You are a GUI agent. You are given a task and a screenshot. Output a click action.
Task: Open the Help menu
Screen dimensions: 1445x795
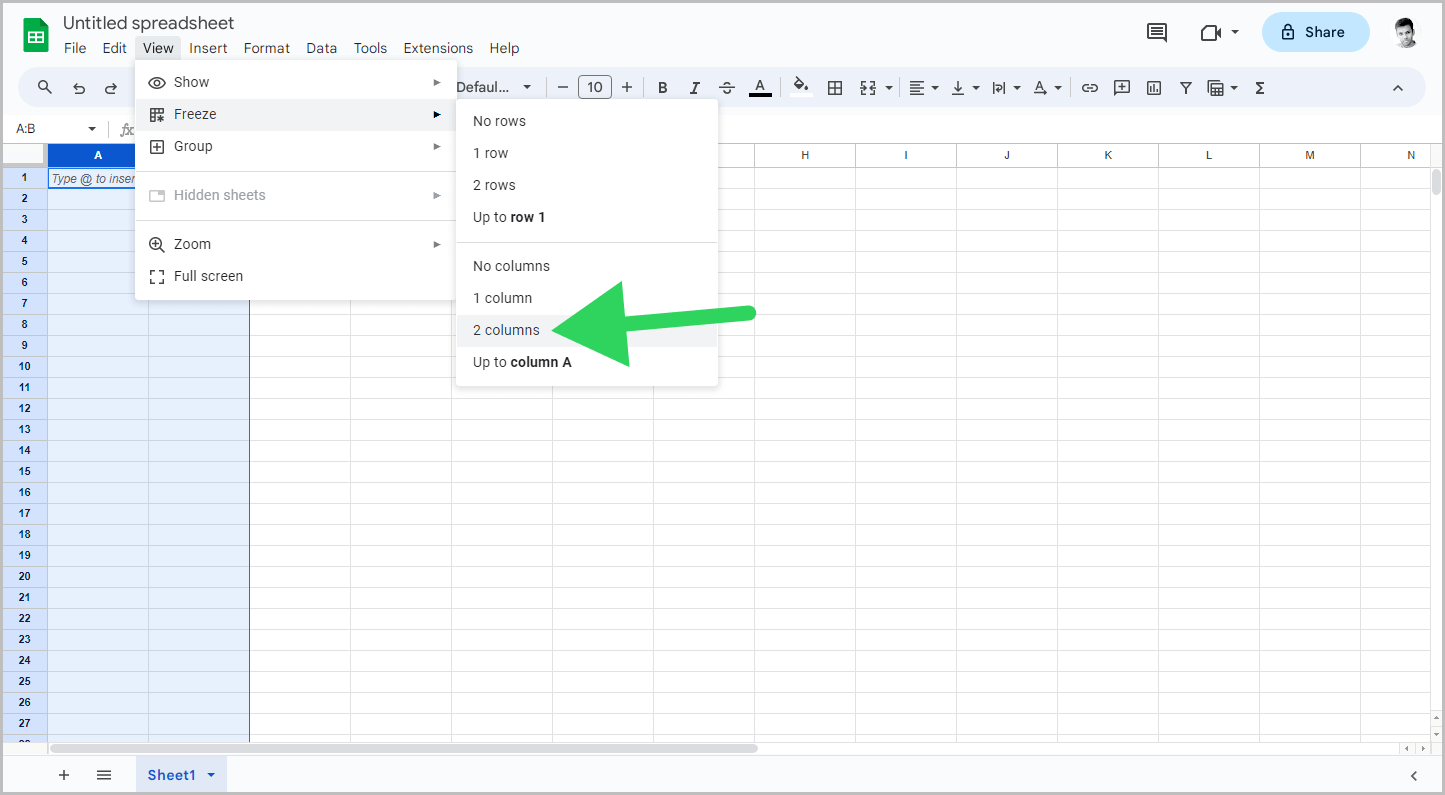(x=504, y=48)
